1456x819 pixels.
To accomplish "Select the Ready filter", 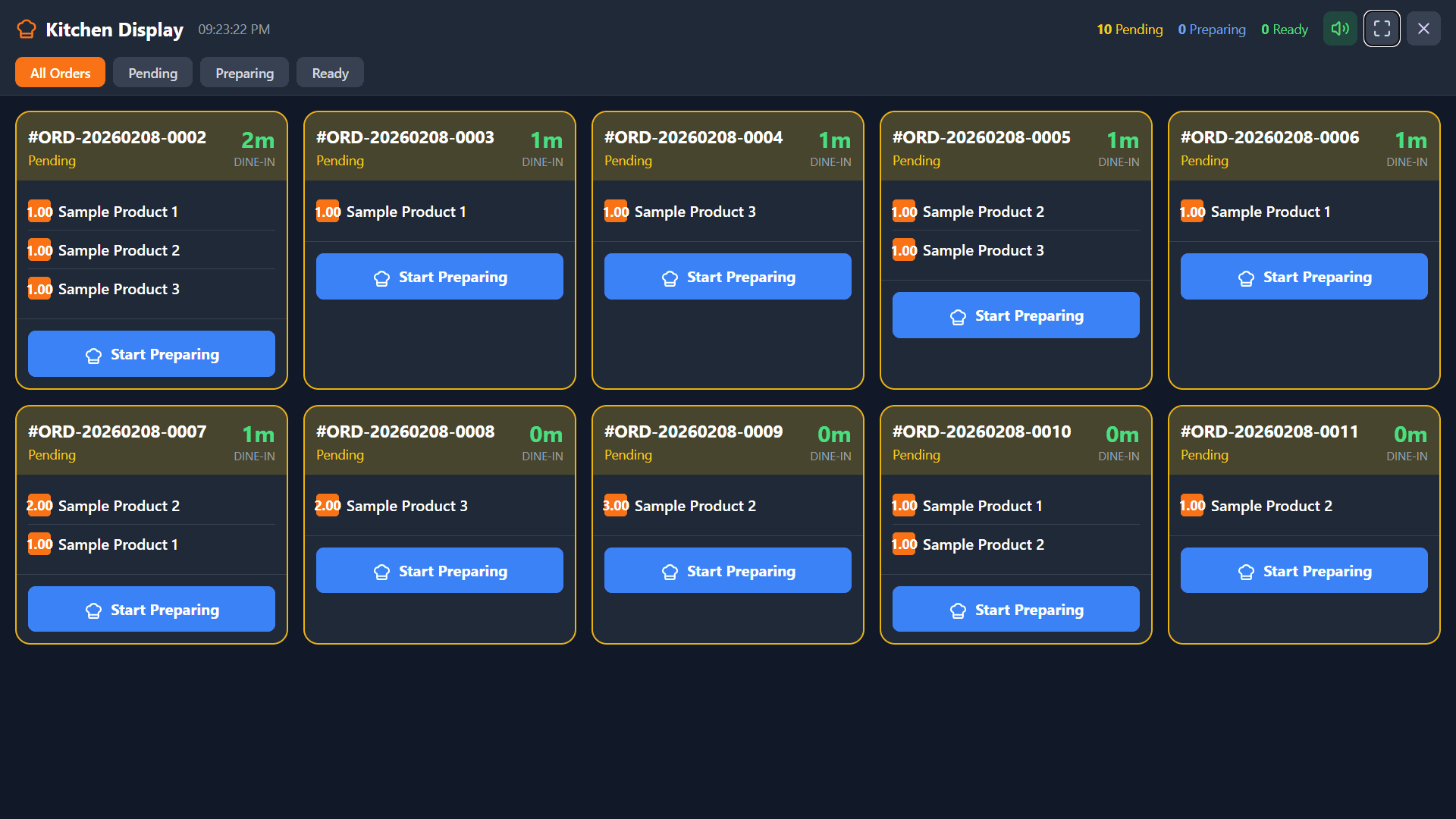I will 330,72.
